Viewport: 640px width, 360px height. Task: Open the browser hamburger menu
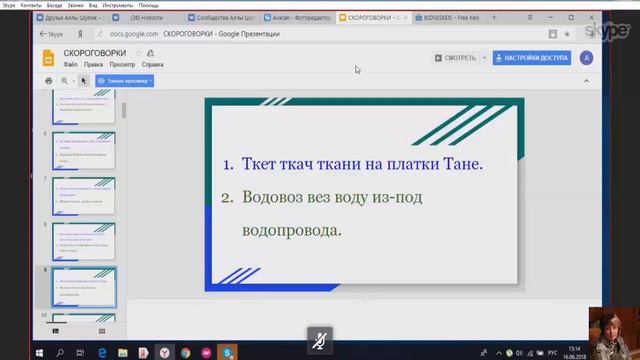click(x=530, y=18)
